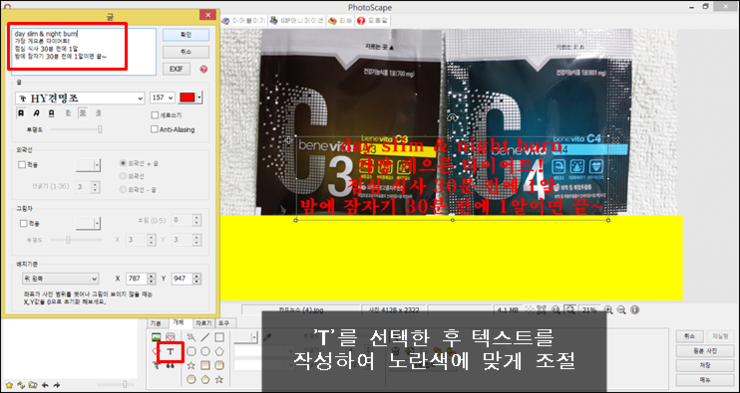
Task: Enable the vertical writing checkbox
Action: coord(154,115)
